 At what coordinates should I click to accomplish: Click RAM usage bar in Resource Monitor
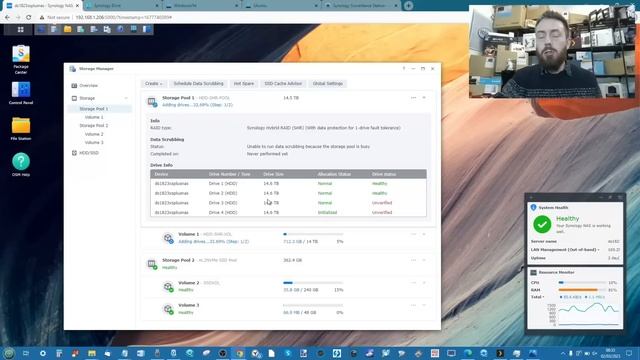[x=582, y=290]
